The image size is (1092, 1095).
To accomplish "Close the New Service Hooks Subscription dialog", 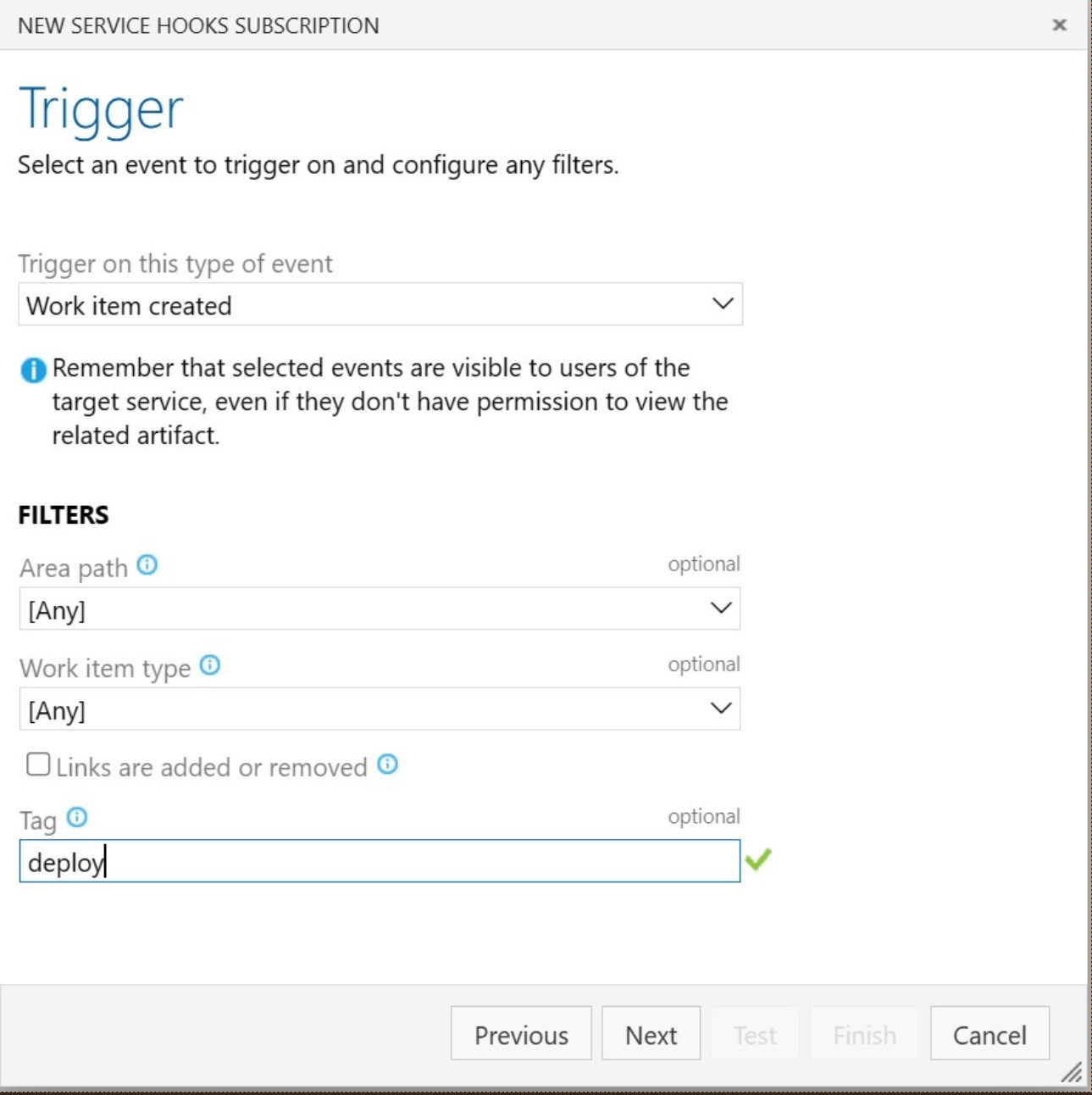I will 1061,25.
